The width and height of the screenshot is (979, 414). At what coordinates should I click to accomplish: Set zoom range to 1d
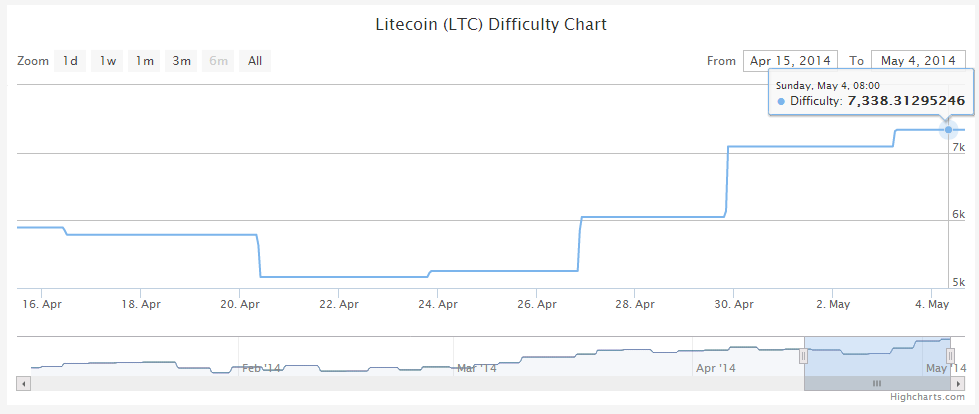click(x=70, y=62)
